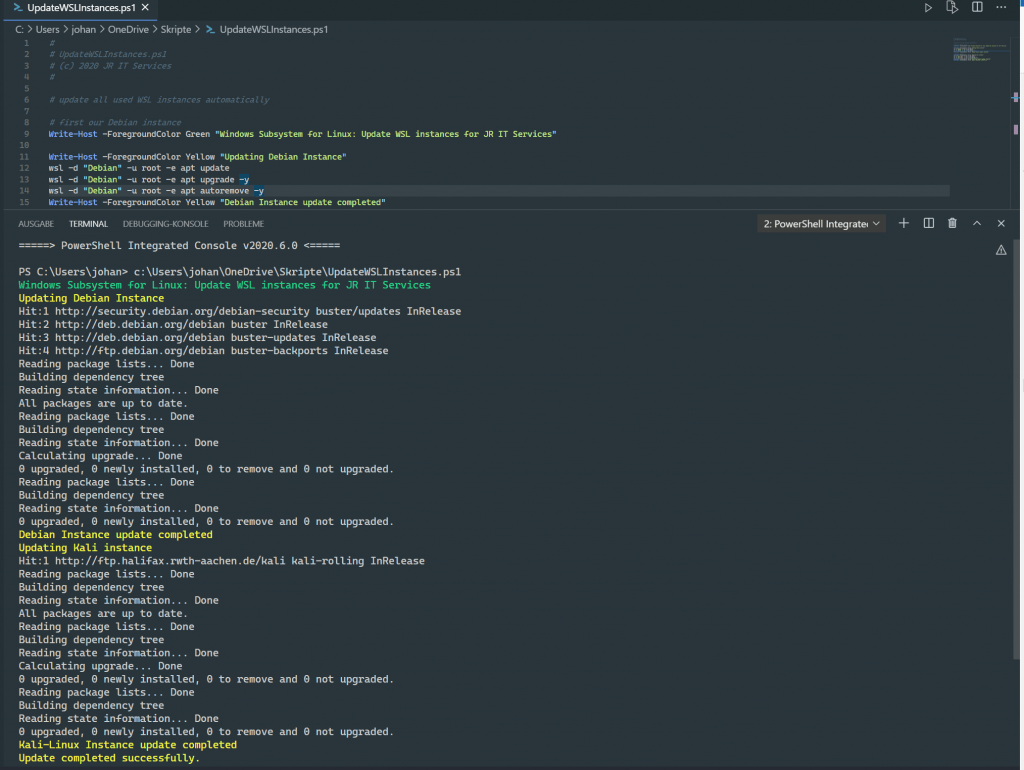Open the PROBLEME panel tab

[244, 224]
